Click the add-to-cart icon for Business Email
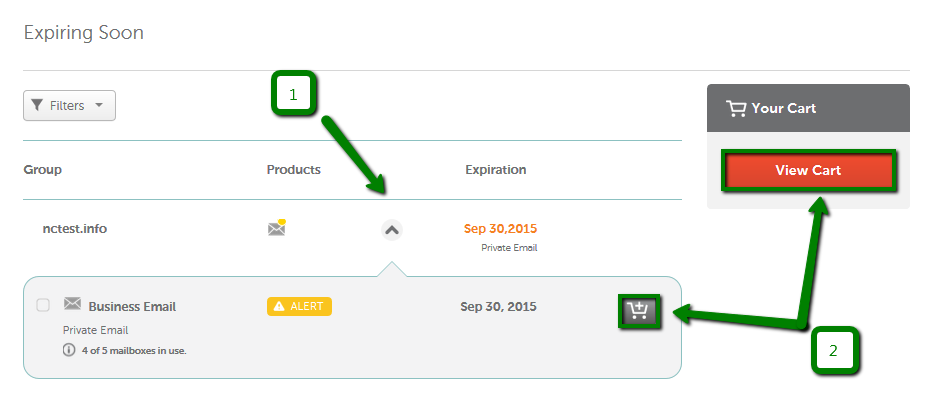Screen dimensions: 930x399 pyautogui.click(x=638, y=311)
